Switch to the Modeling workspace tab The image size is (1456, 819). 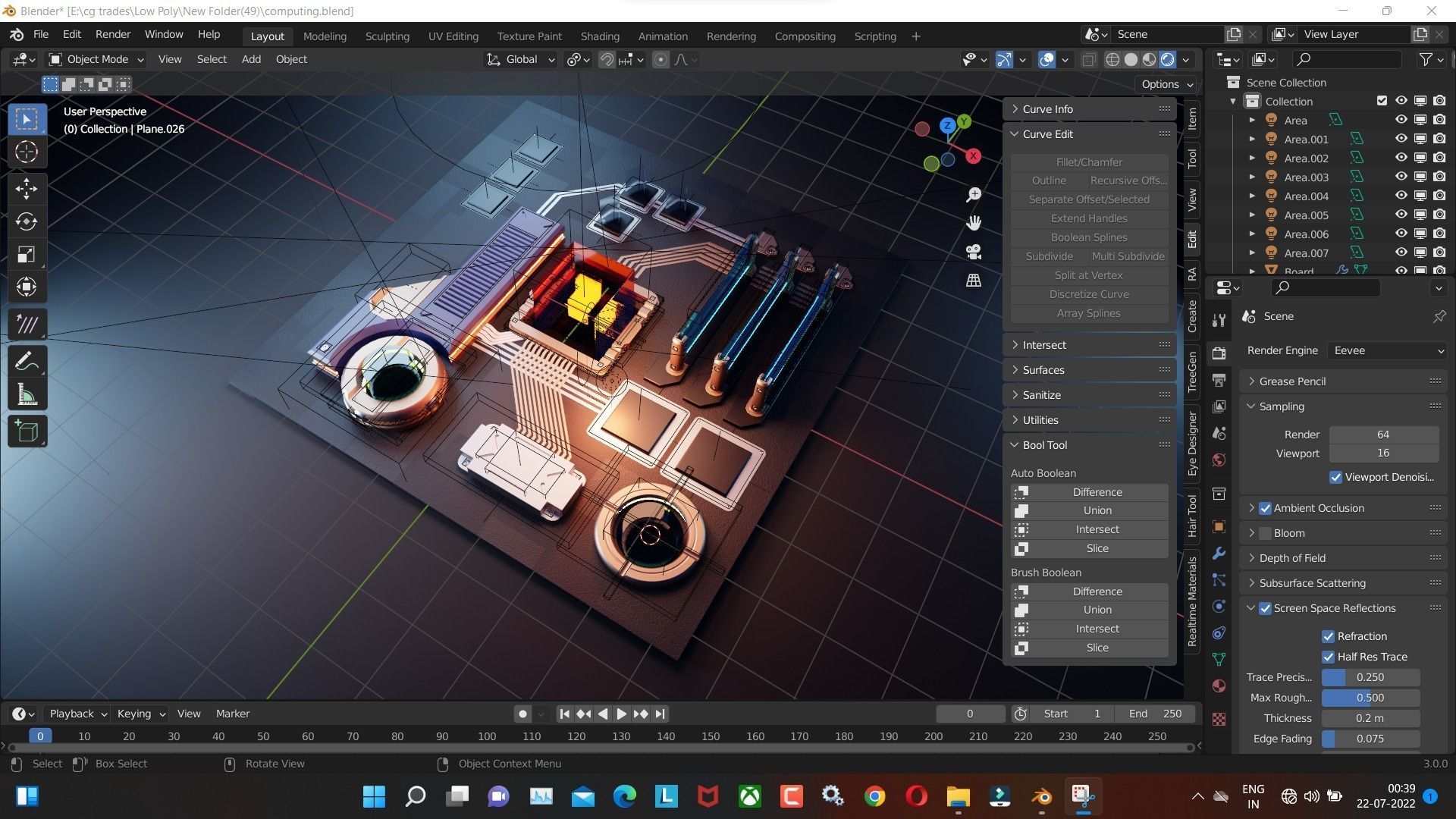point(325,36)
